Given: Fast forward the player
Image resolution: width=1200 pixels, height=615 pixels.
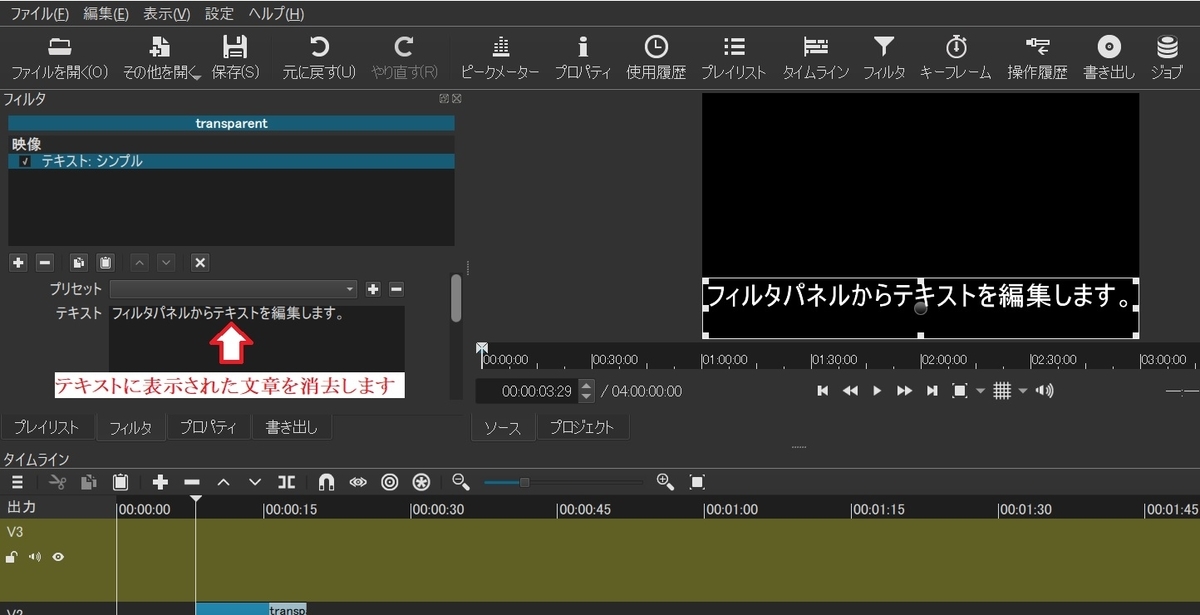Looking at the screenshot, I should (x=904, y=391).
